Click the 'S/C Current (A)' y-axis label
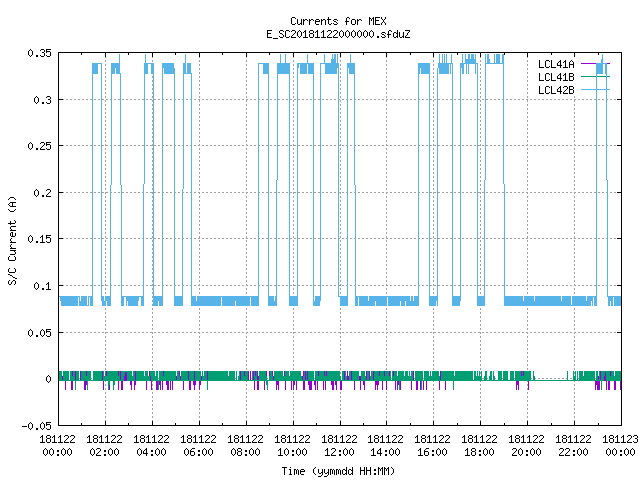 click(13, 240)
